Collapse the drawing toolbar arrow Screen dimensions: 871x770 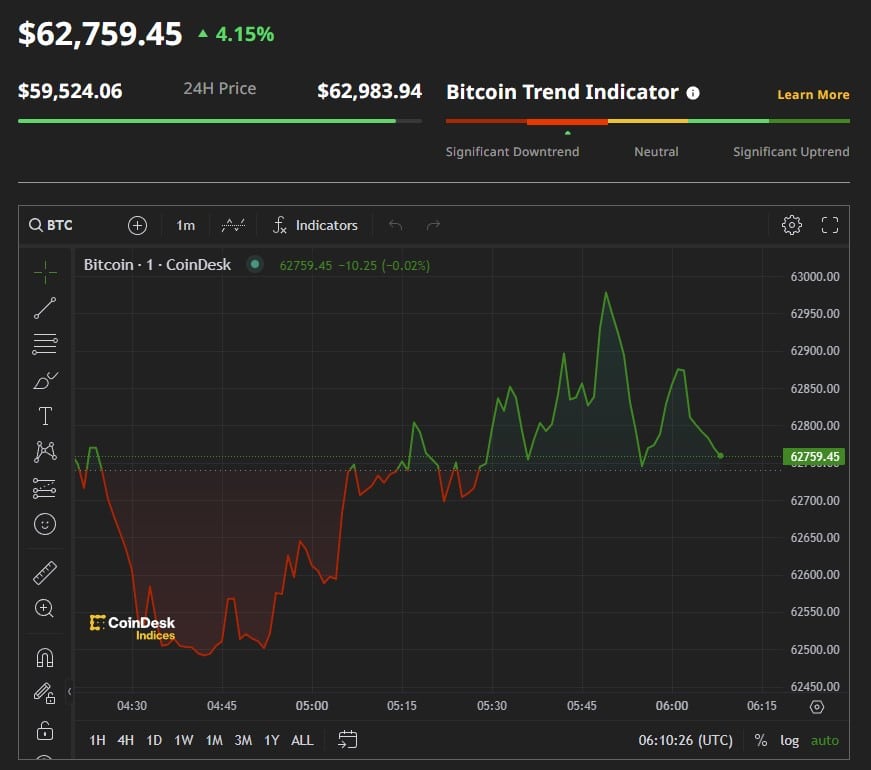[69, 691]
